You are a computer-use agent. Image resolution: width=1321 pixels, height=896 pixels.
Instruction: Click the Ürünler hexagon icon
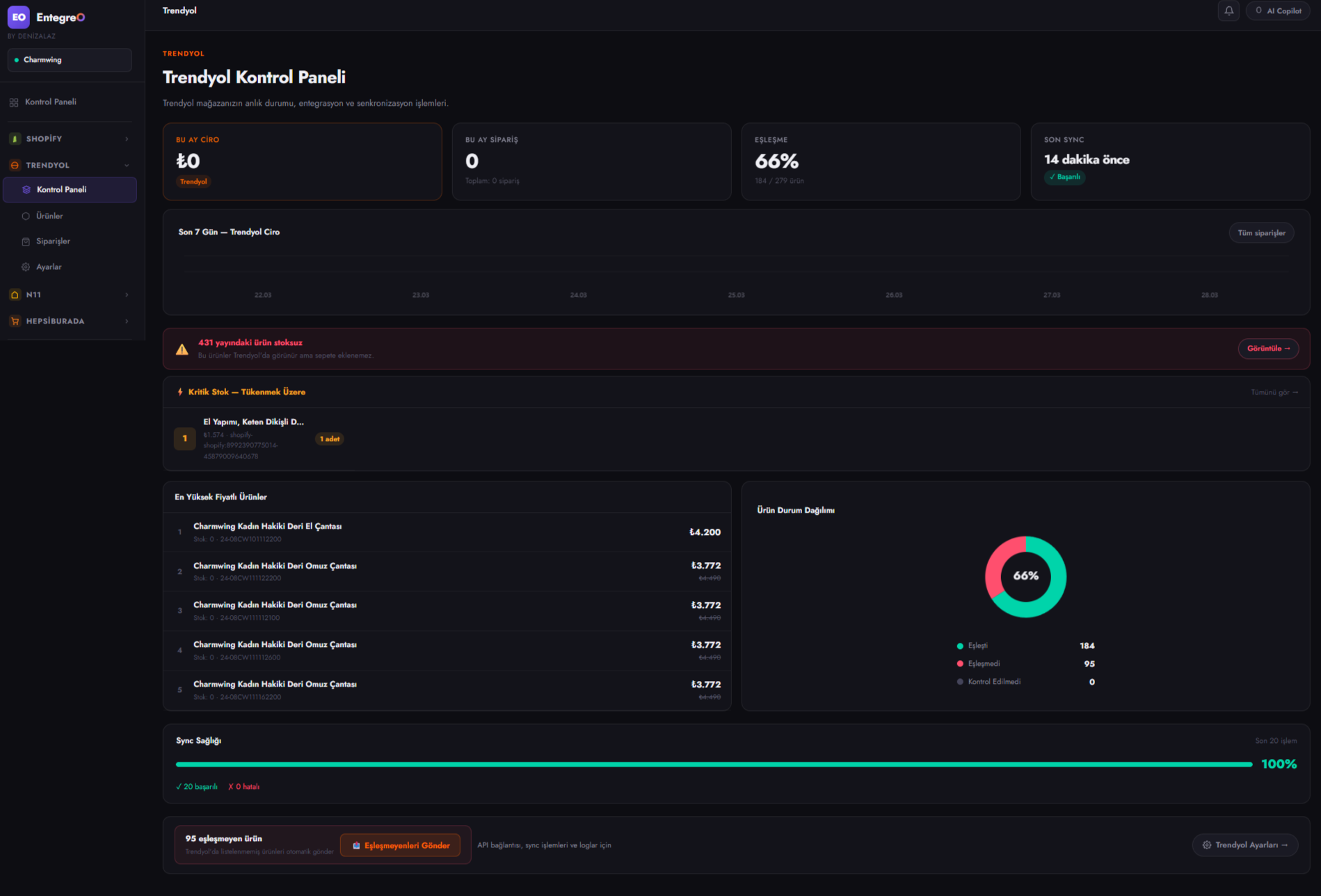[26, 216]
